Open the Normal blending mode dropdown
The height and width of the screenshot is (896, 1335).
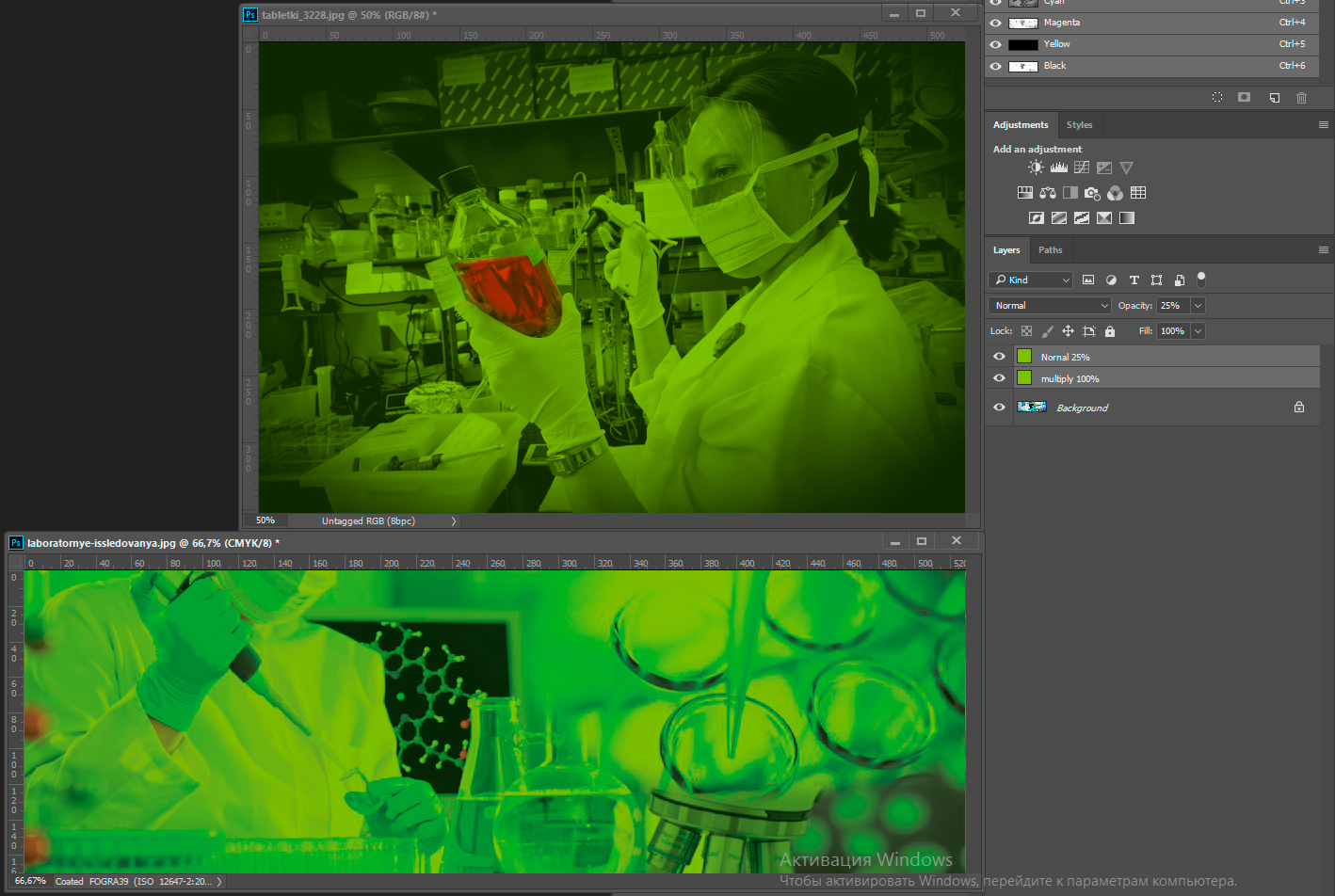tap(1050, 305)
